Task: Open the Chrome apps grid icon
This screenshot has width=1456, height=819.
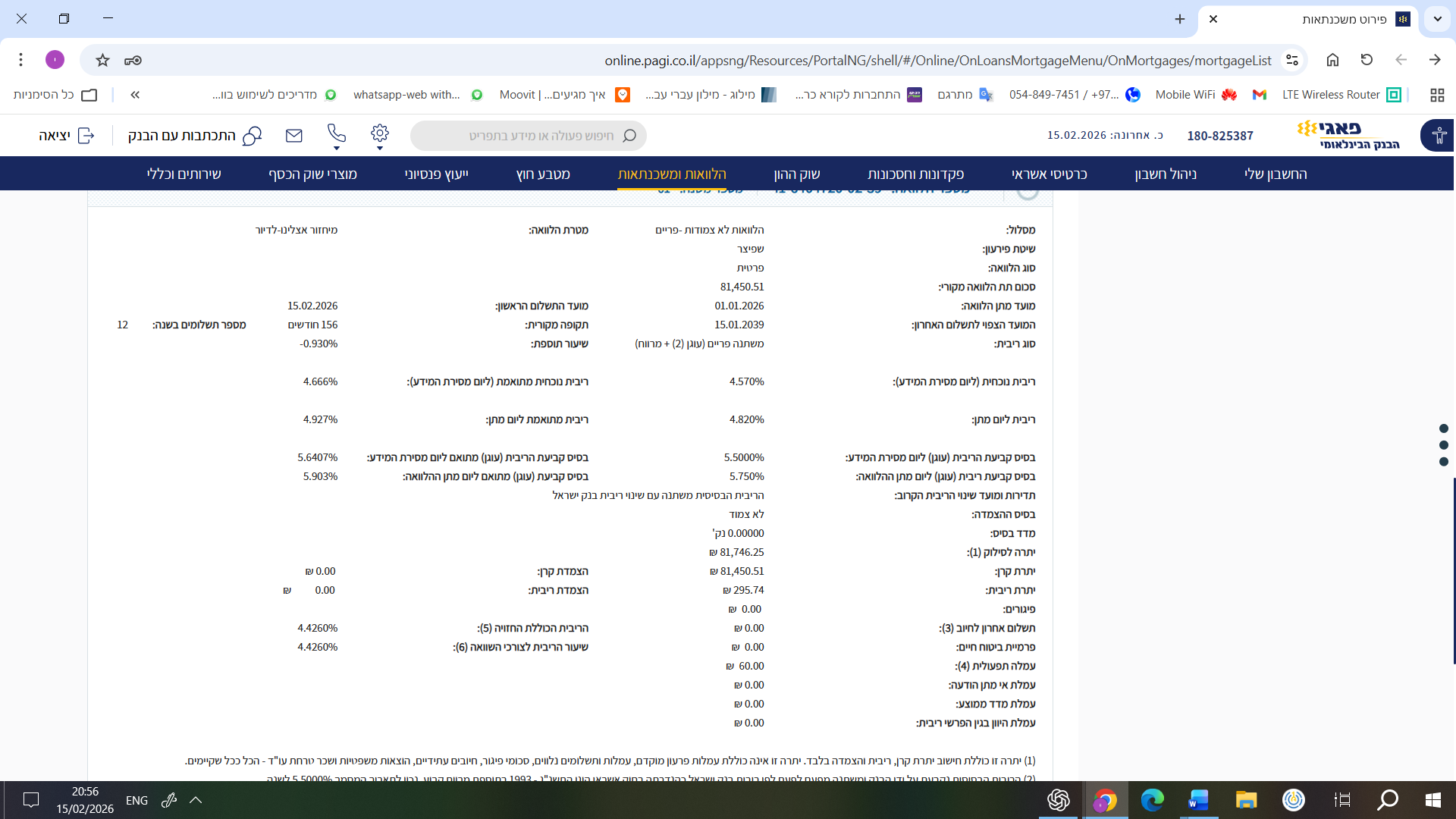Action: tap(1437, 95)
